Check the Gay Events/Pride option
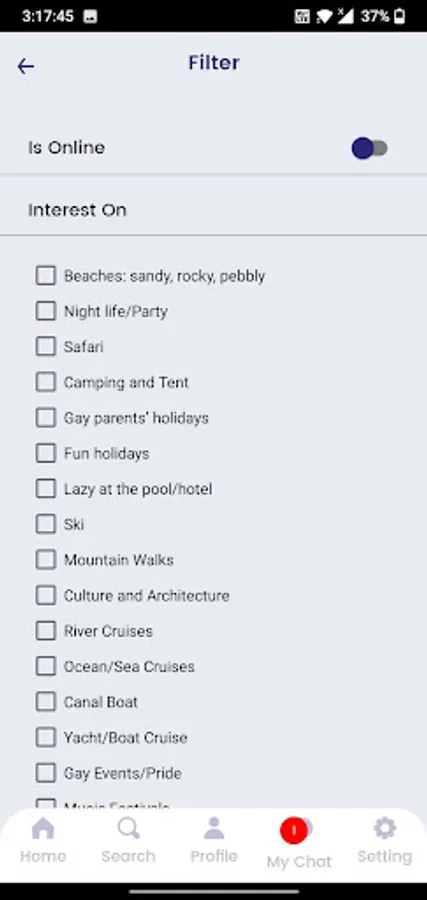This screenshot has height=900, width=427. [x=46, y=773]
